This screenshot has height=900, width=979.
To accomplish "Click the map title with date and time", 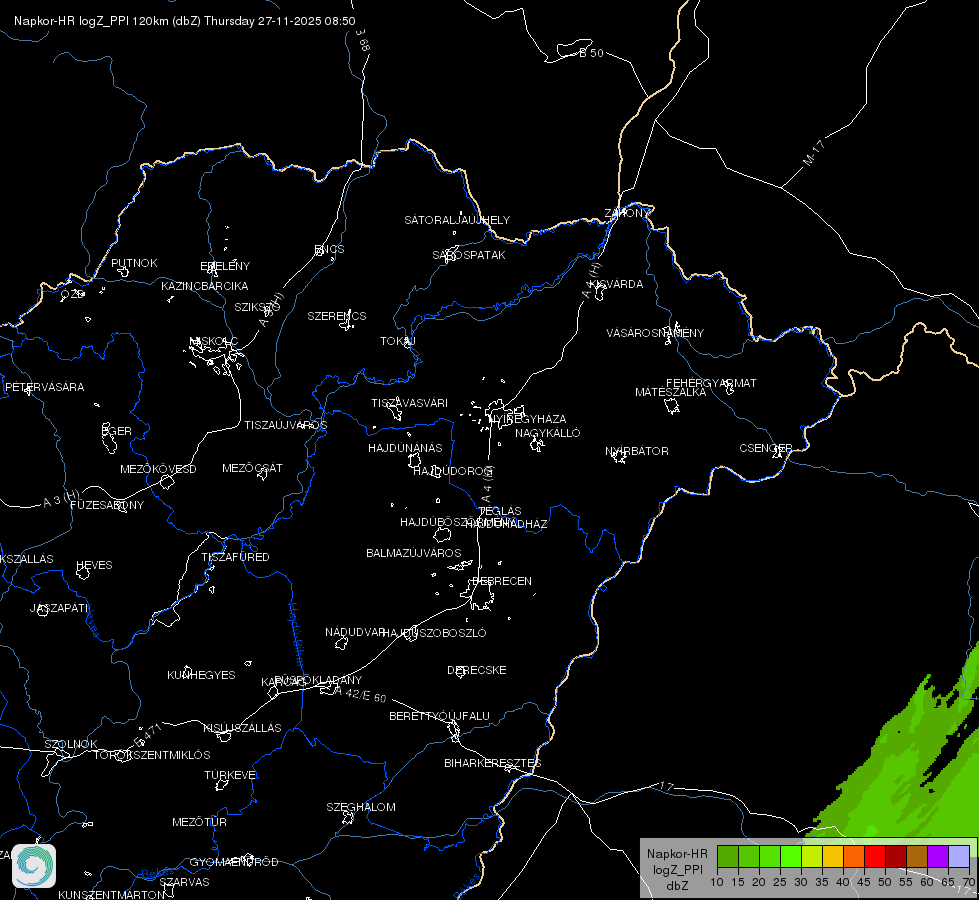I will [x=185, y=21].
